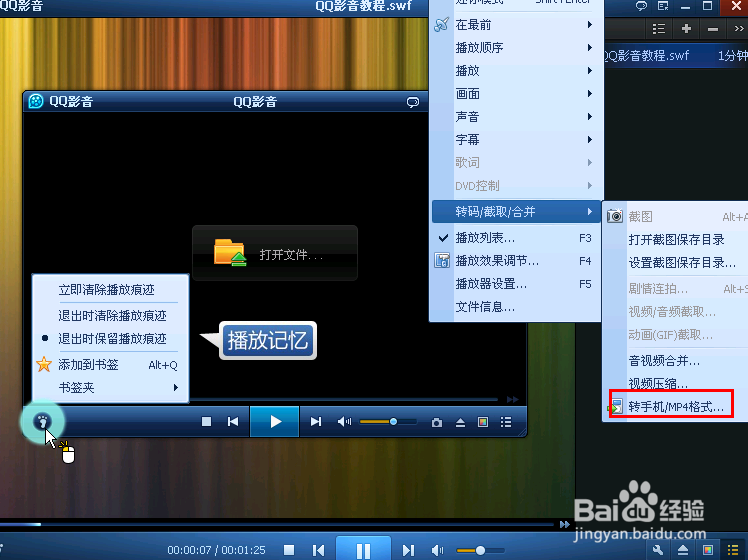Go to previous track in inner player

(233, 422)
